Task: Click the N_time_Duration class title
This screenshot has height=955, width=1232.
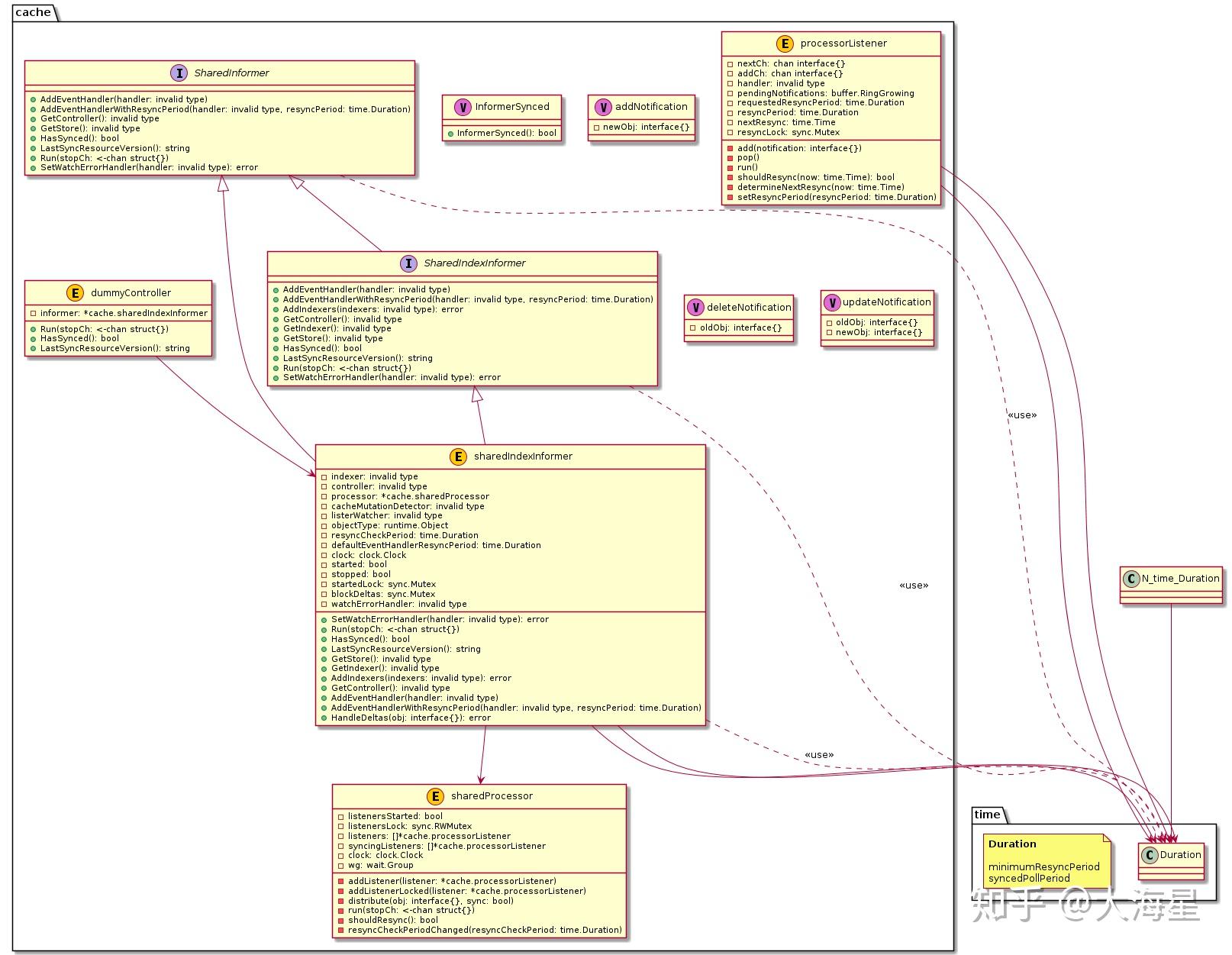Action: pyautogui.click(x=1181, y=579)
